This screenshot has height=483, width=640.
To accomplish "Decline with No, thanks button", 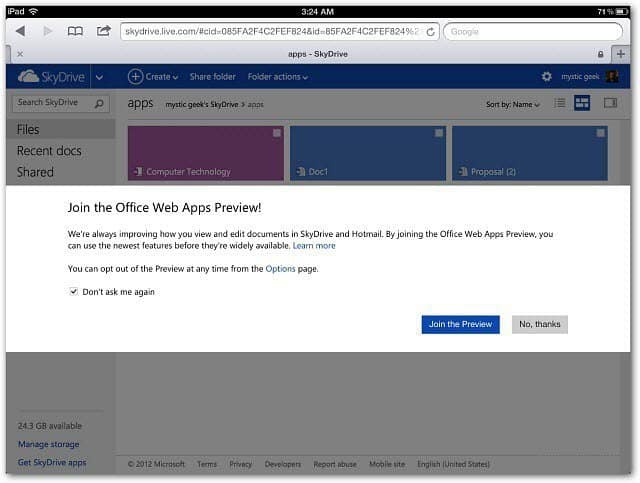I will (540, 324).
